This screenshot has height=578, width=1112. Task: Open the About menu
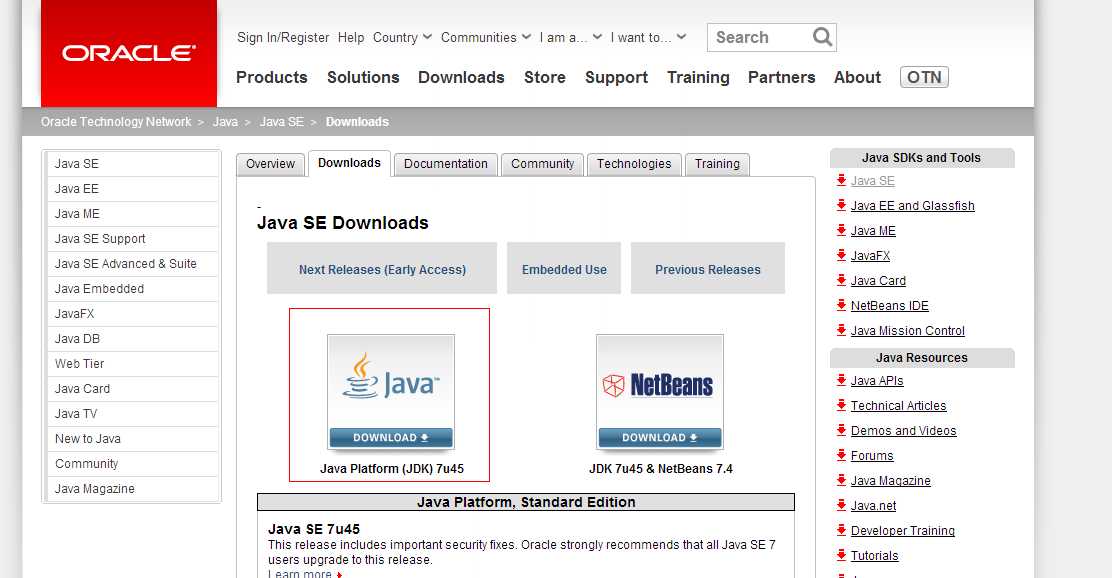click(857, 77)
